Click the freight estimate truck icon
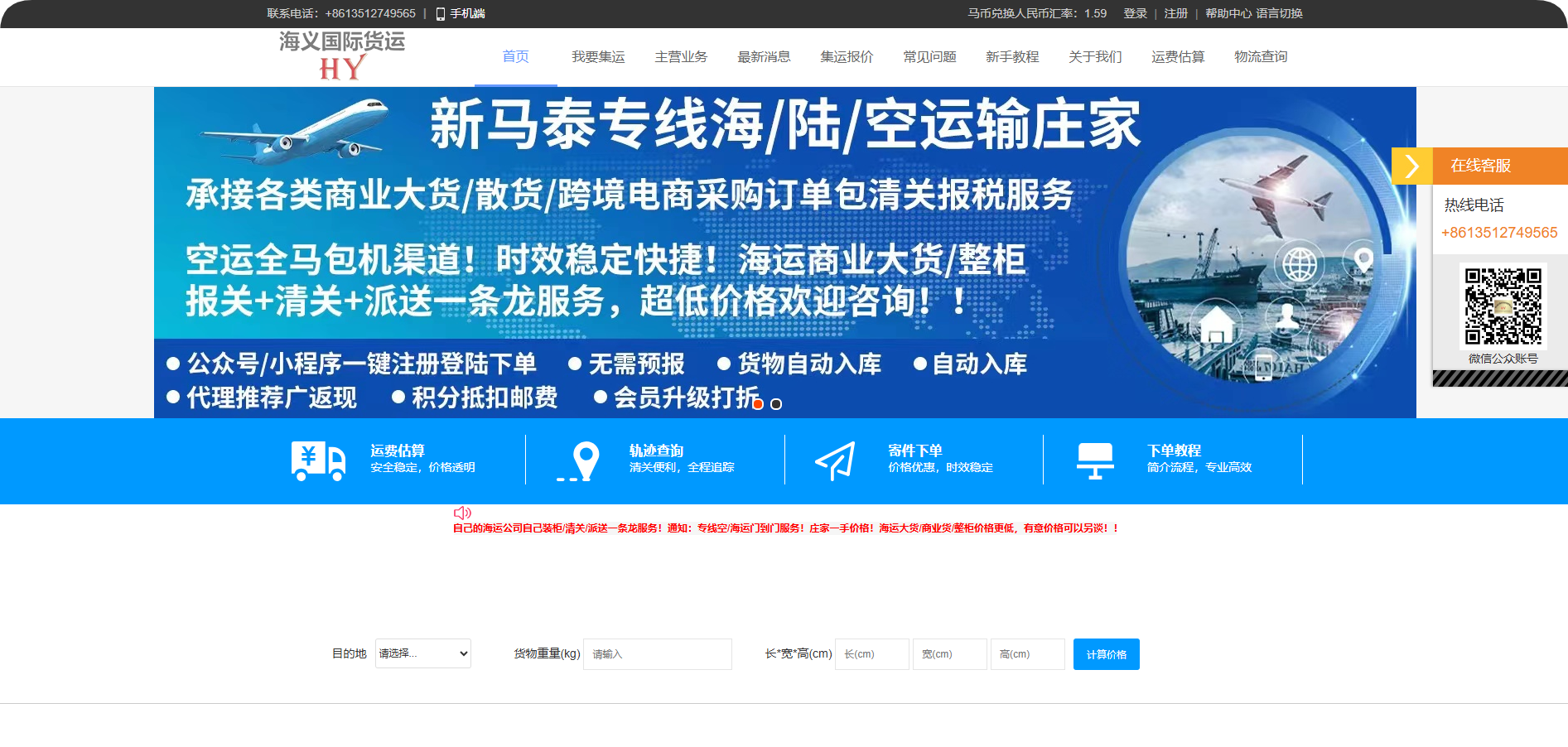Viewport: 1568px width, 747px height. pos(318,460)
